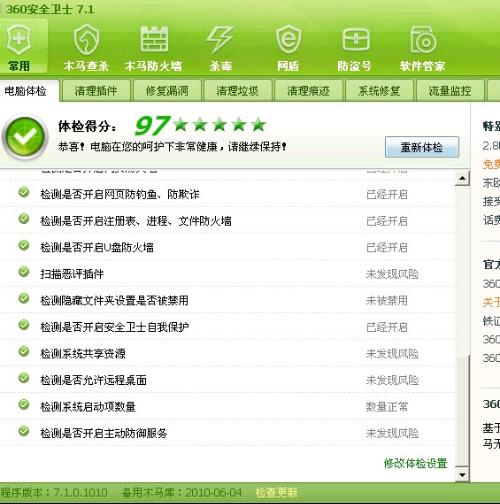500x504 pixels.
Task: Select 检测是否允许远程桌面 text
Action: pyautogui.click(x=93, y=380)
